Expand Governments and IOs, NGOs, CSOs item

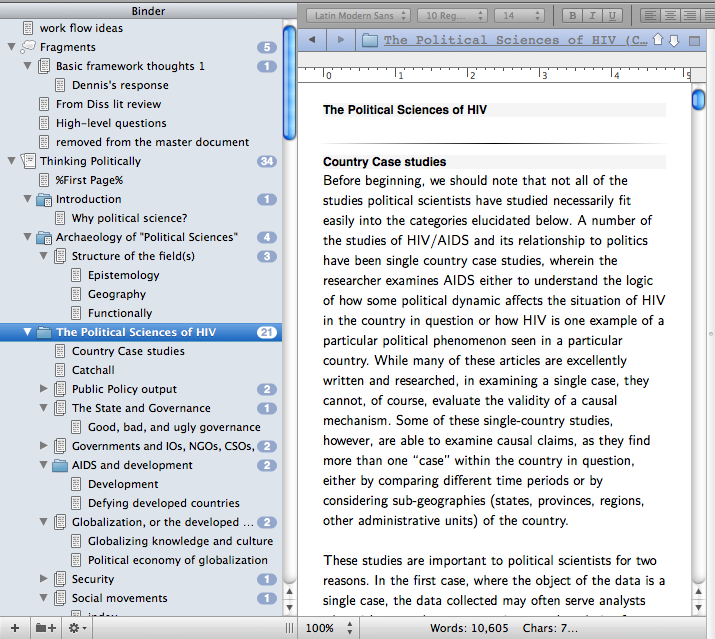[x=44, y=446]
